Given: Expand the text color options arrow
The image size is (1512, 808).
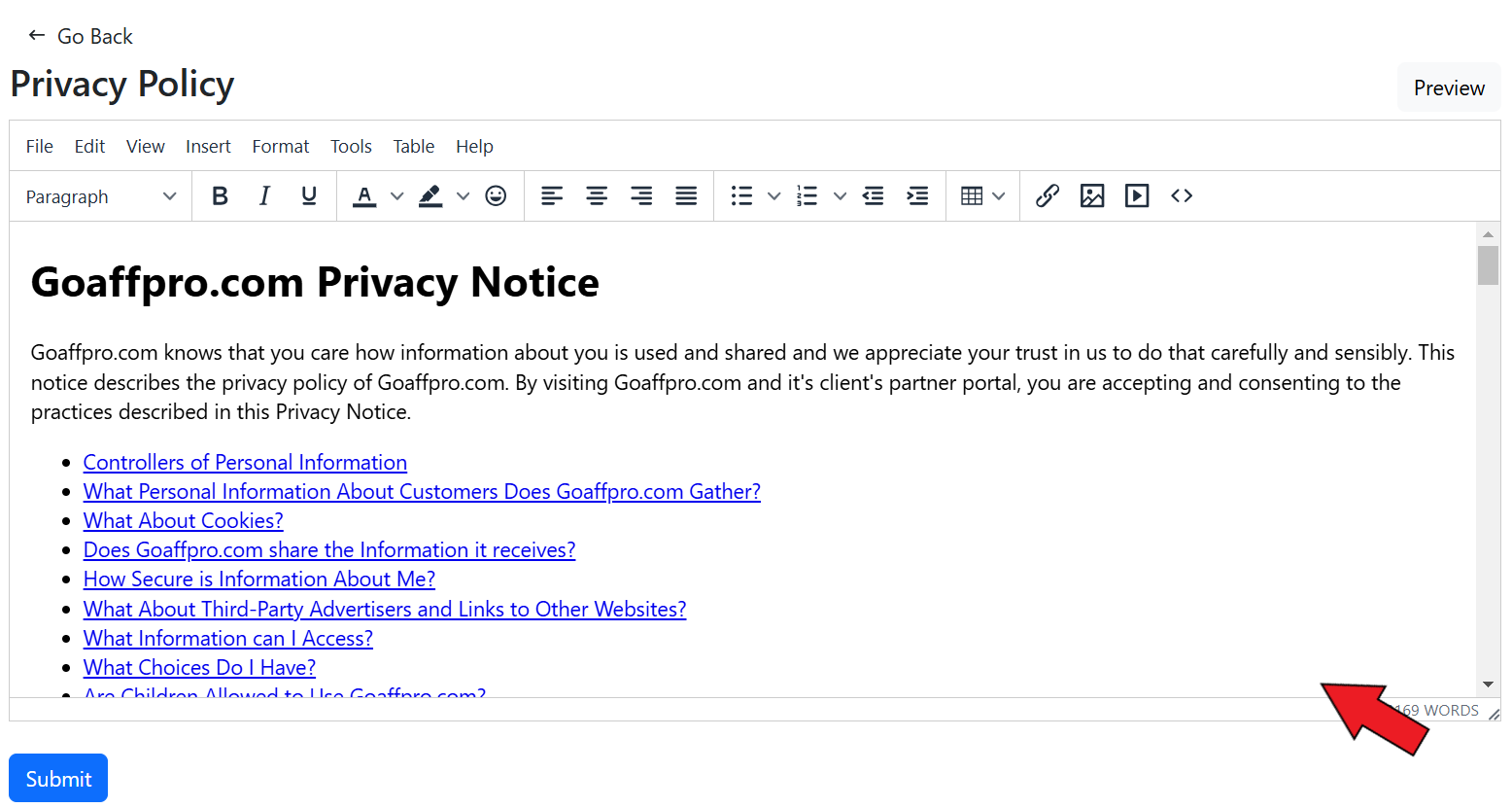Looking at the screenshot, I should tap(396, 196).
